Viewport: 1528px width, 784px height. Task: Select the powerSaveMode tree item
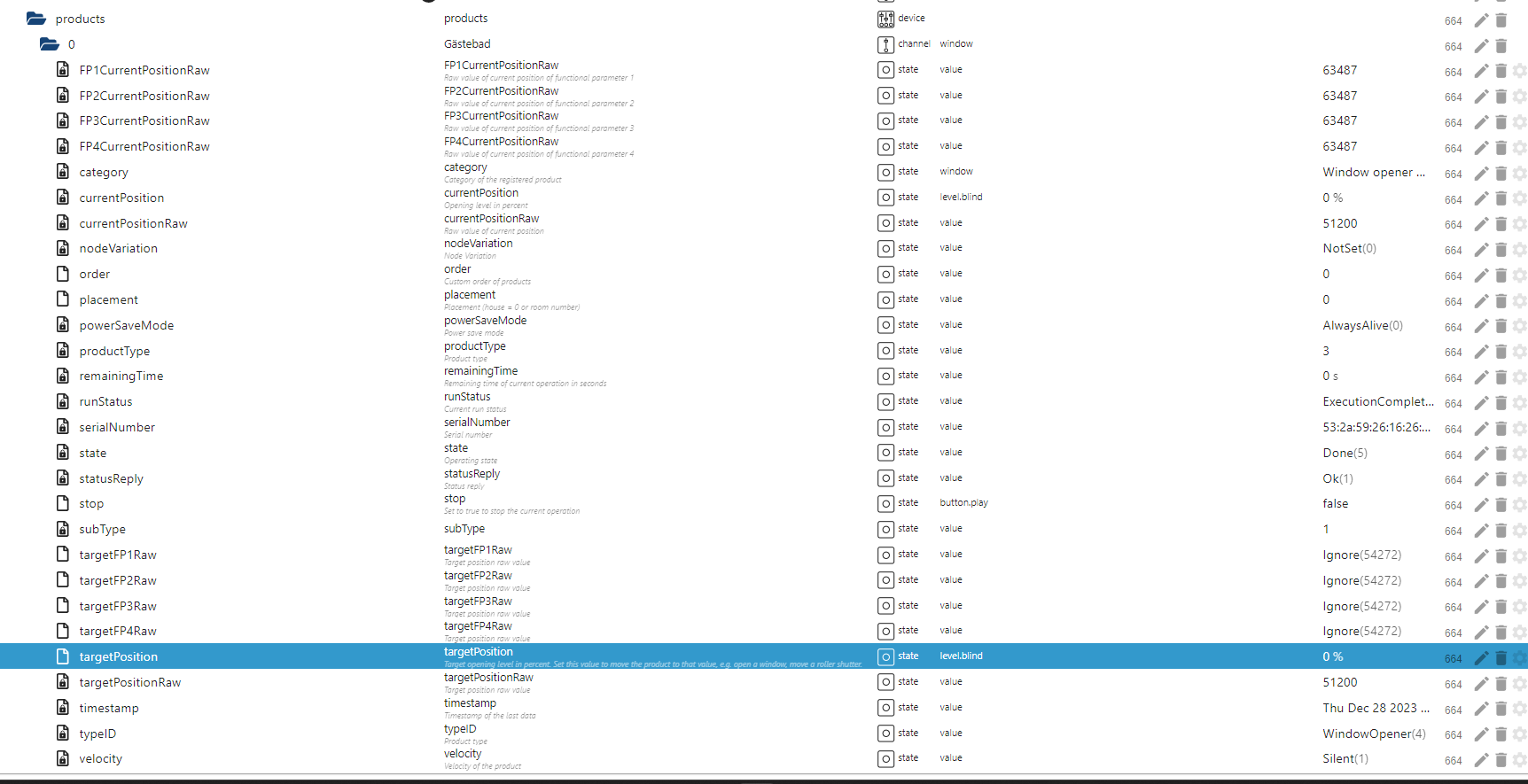tap(127, 325)
